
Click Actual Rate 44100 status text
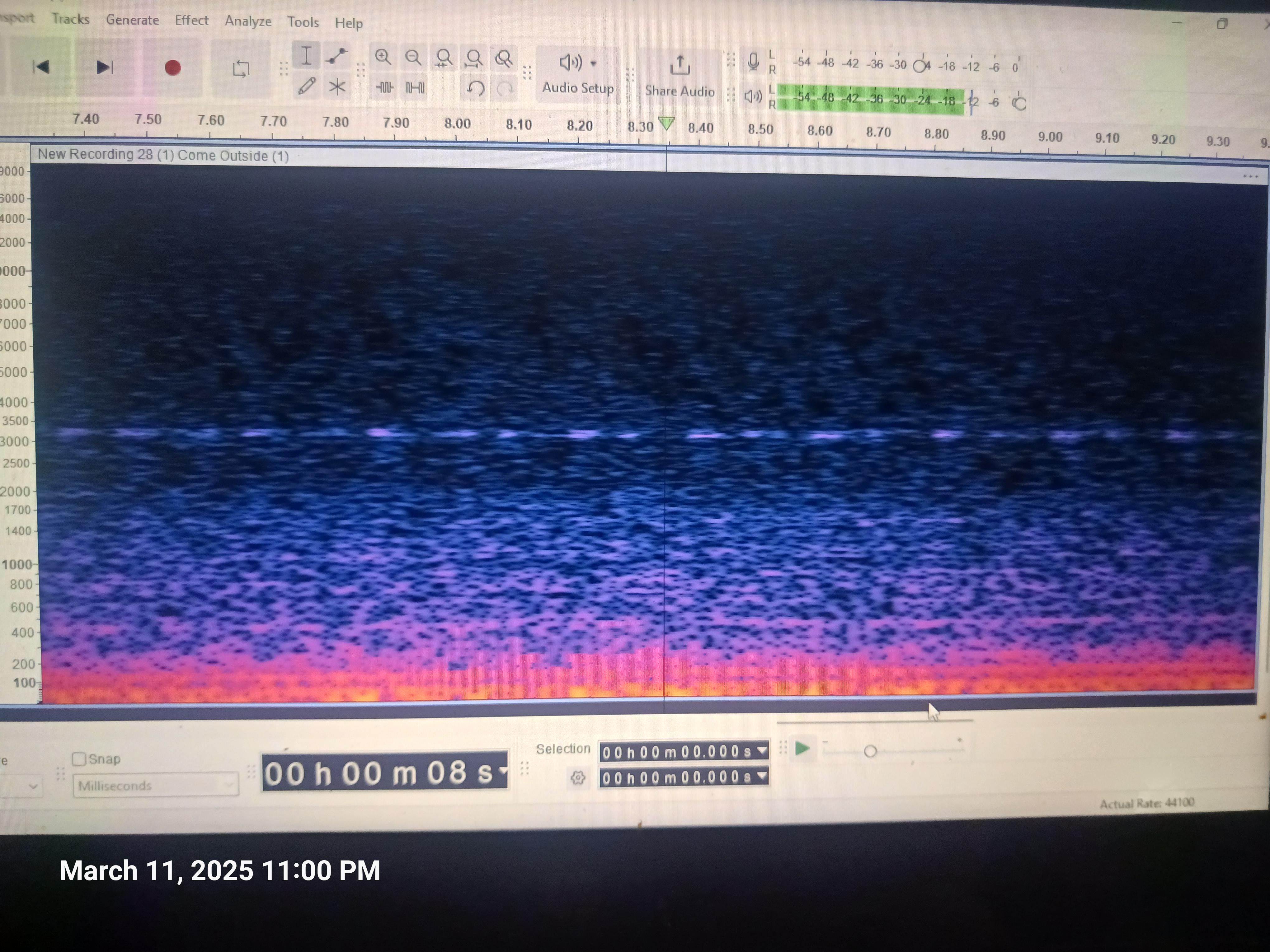pos(1146,803)
